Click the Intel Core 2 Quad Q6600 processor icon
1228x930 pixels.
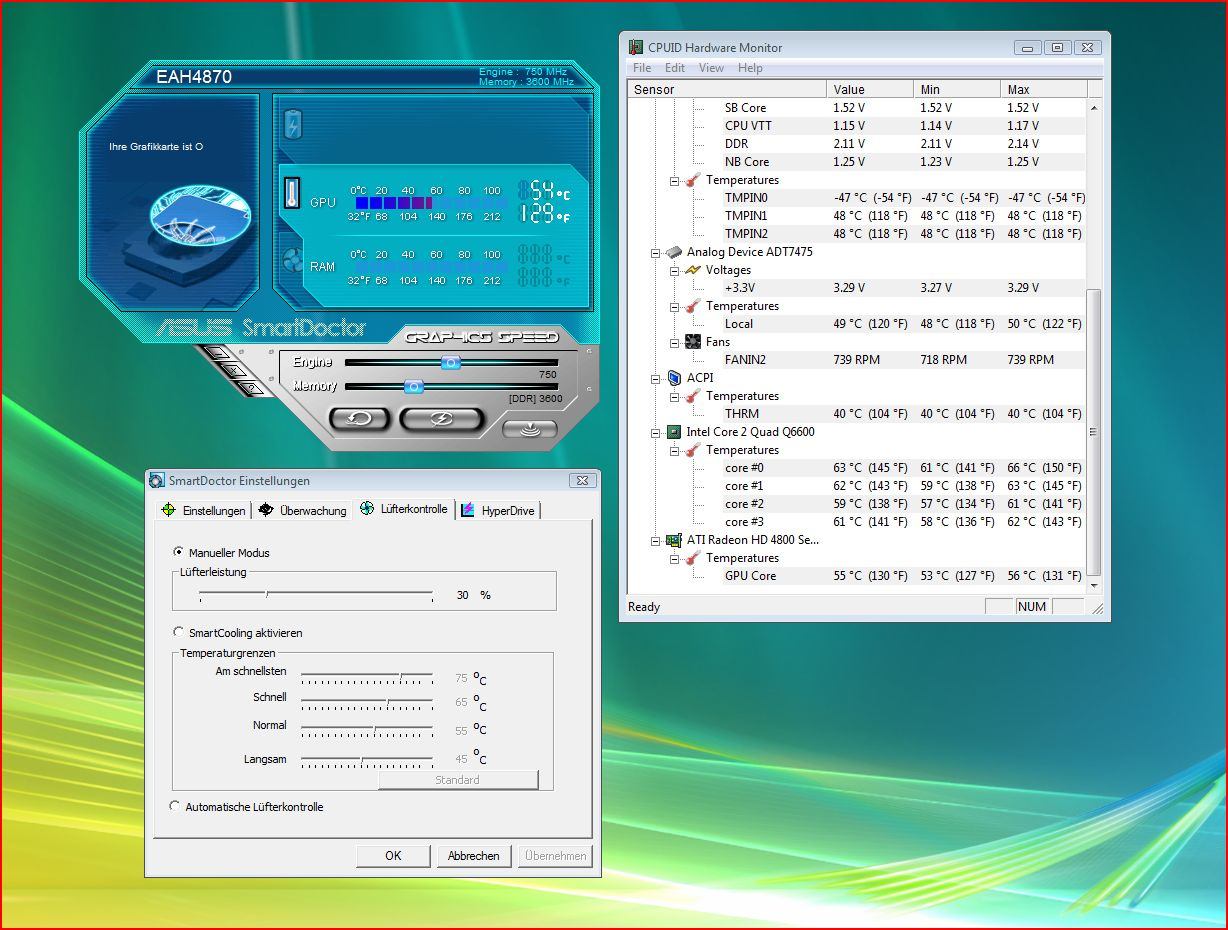[x=674, y=432]
